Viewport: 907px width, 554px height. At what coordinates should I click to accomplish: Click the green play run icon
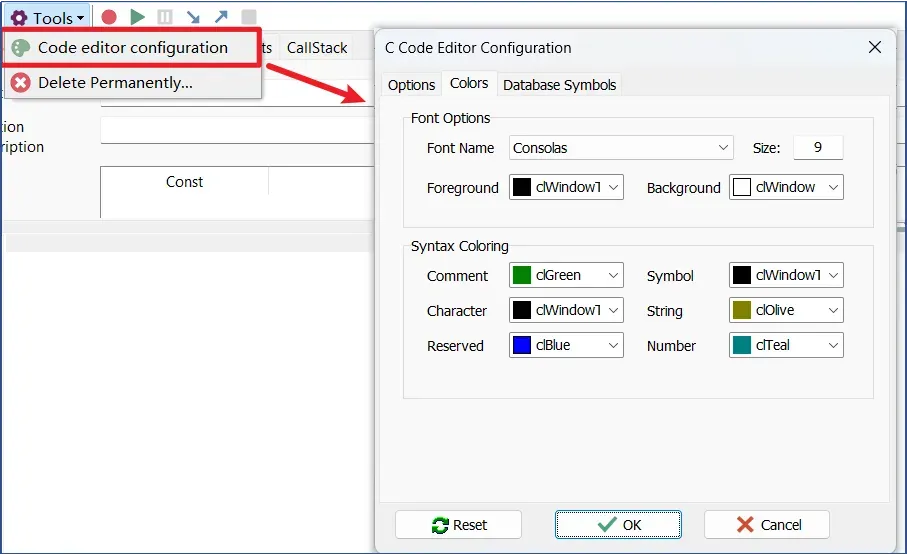pos(137,17)
